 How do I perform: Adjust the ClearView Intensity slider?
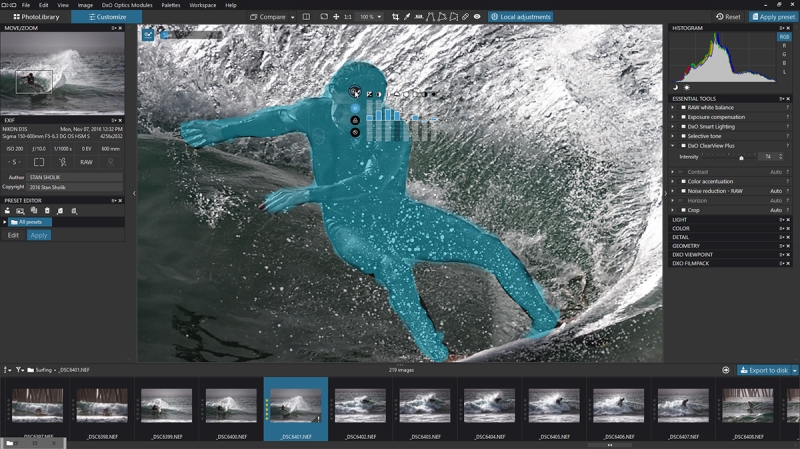click(x=741, y=158)
